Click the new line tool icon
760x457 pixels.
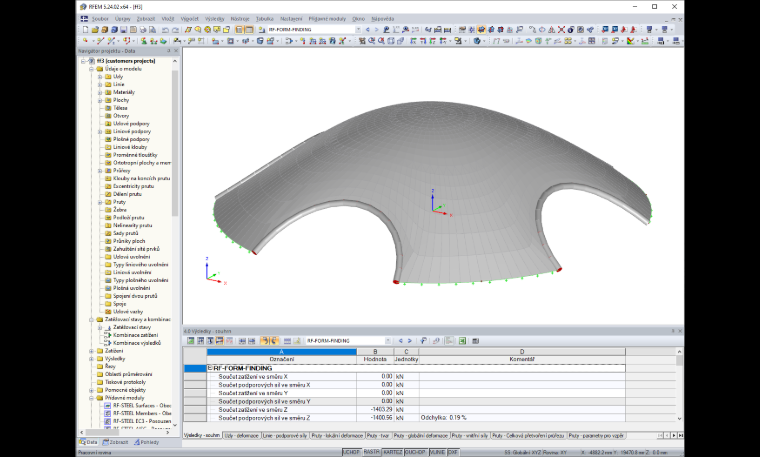100,41
